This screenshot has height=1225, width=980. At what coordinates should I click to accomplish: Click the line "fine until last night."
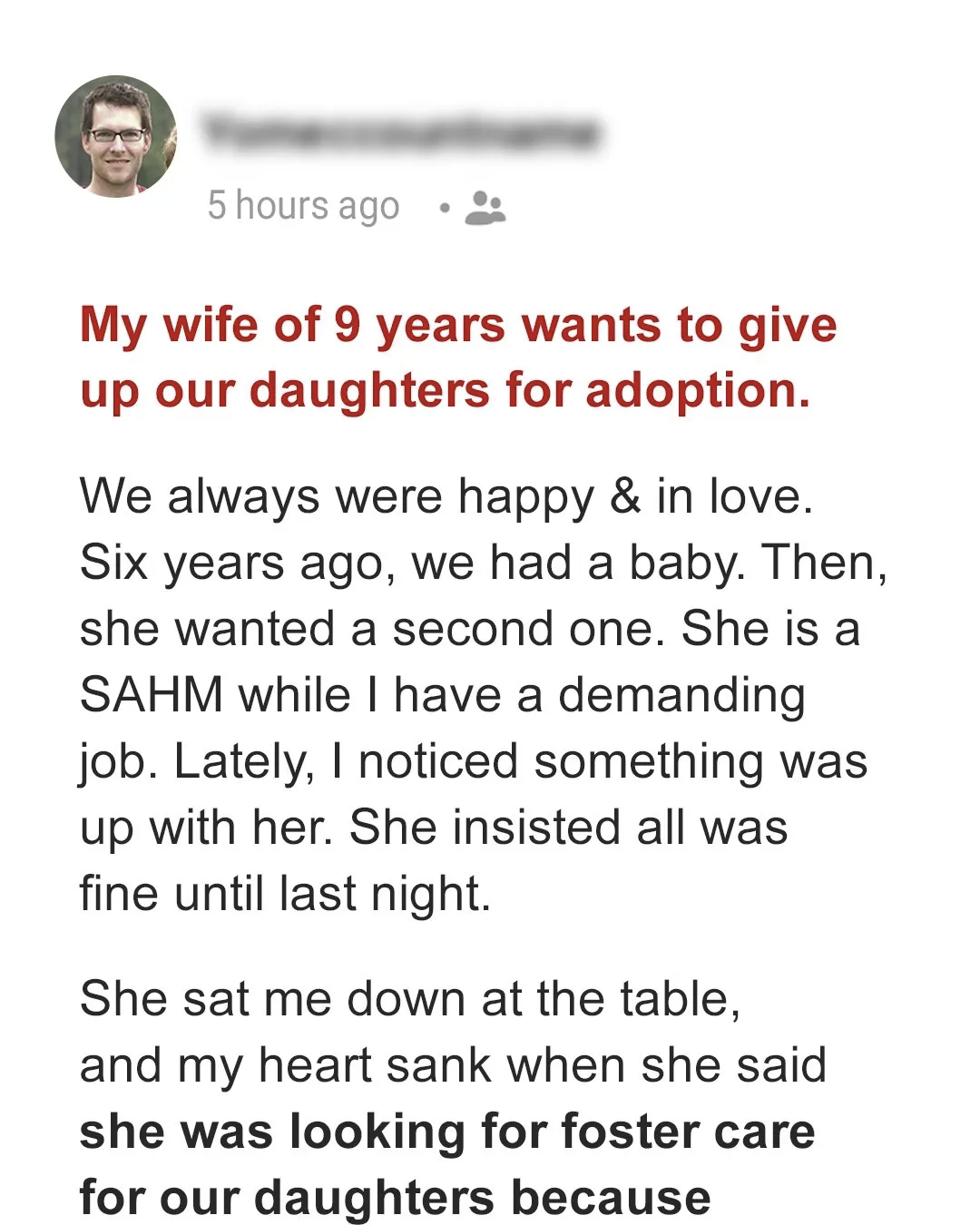pos(285,893)
